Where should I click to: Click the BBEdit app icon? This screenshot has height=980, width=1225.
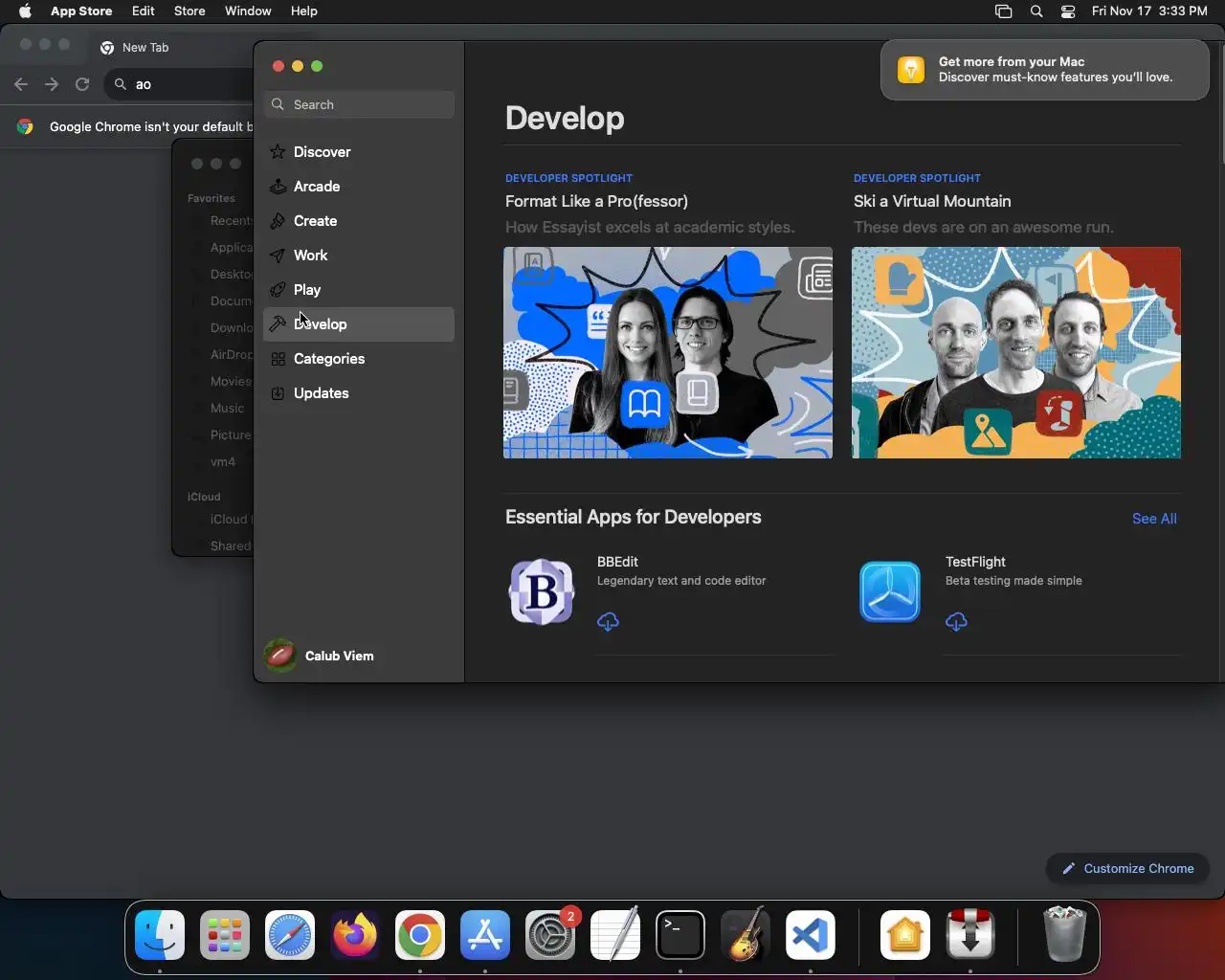pyautogui.click(x=542, y=591)
